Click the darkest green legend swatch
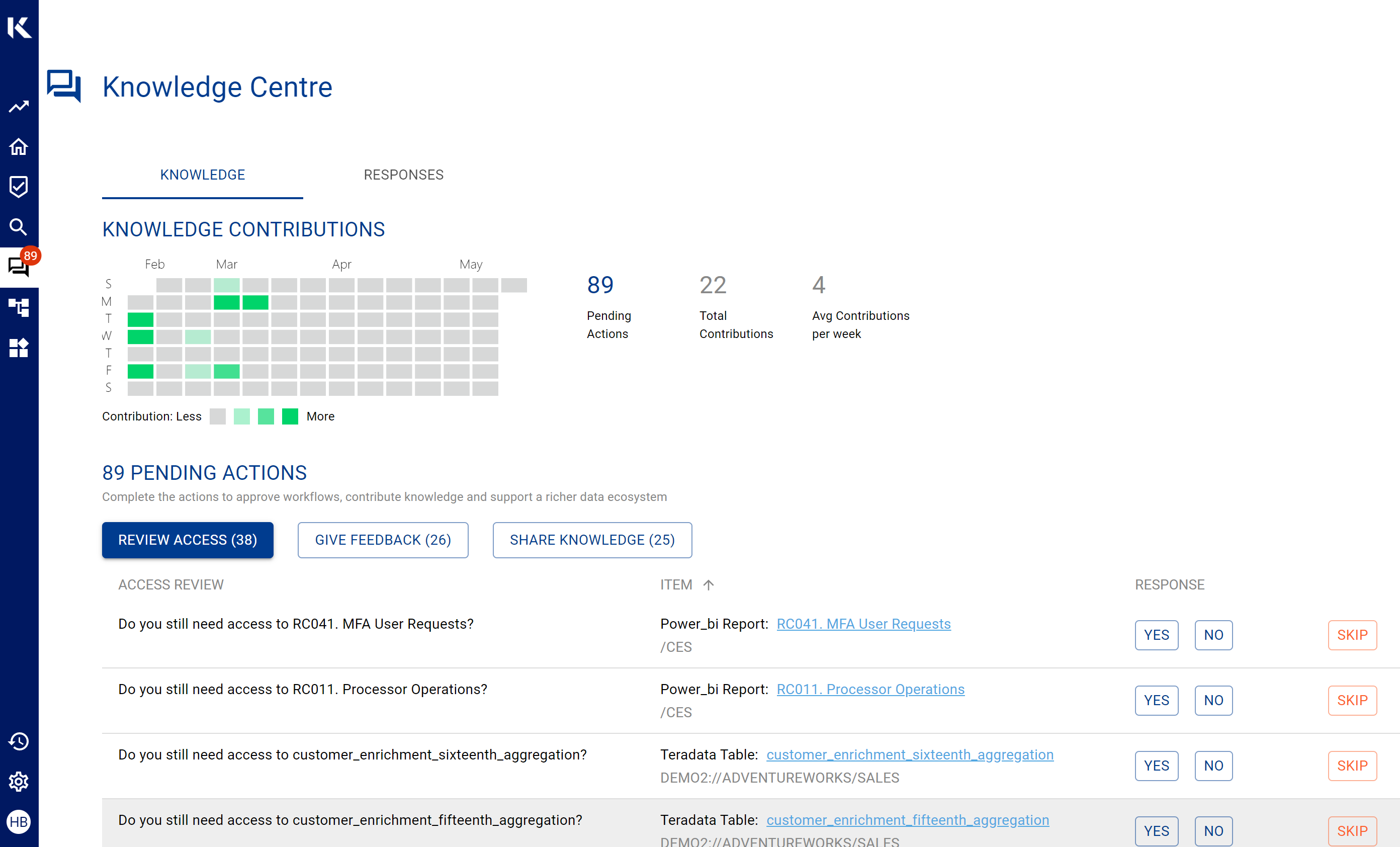The width and height of the screenshot is (1400, 847). [290, 416]
